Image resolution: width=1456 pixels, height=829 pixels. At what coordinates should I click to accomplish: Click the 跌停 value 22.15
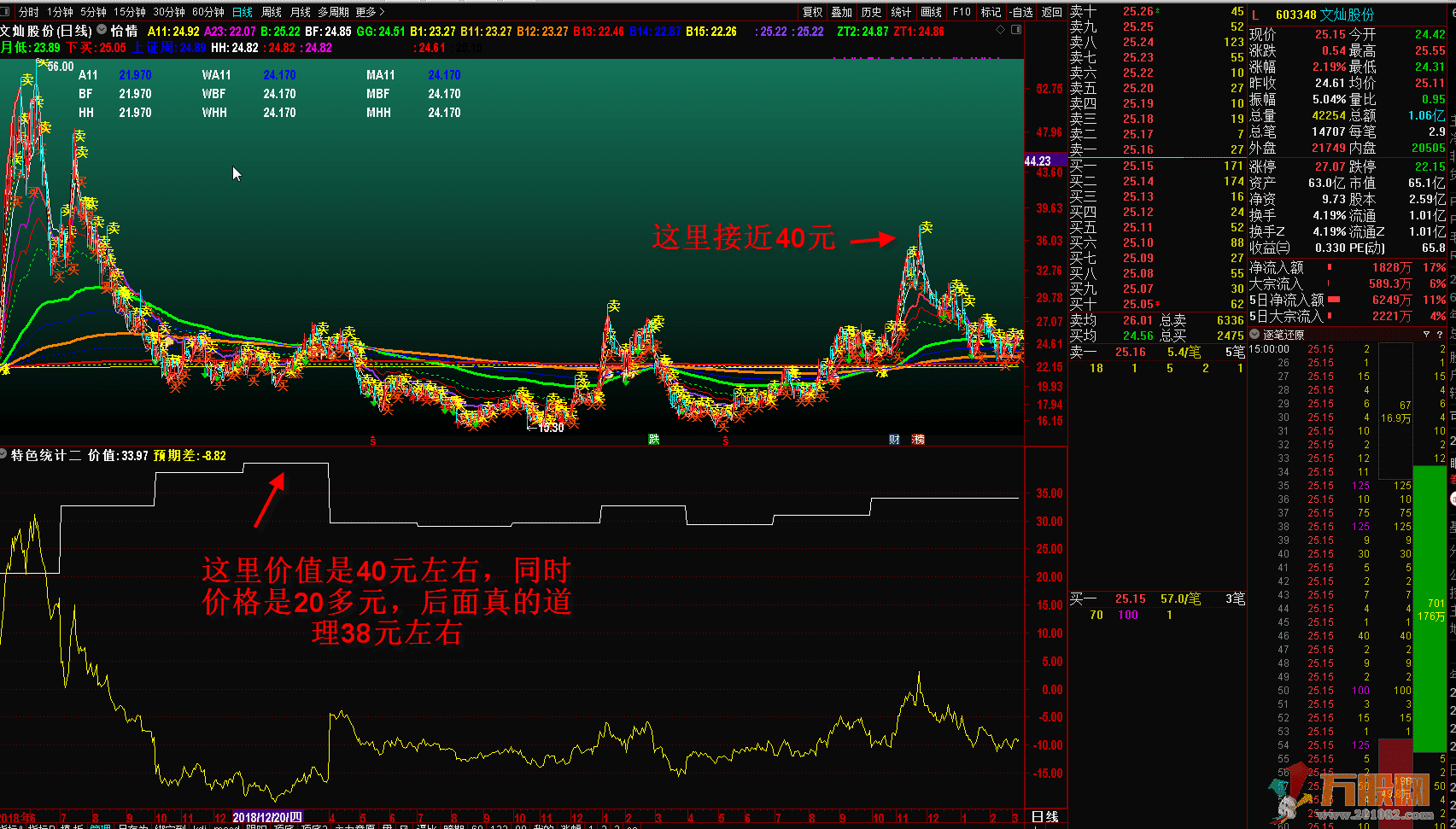pos(1430,166)
